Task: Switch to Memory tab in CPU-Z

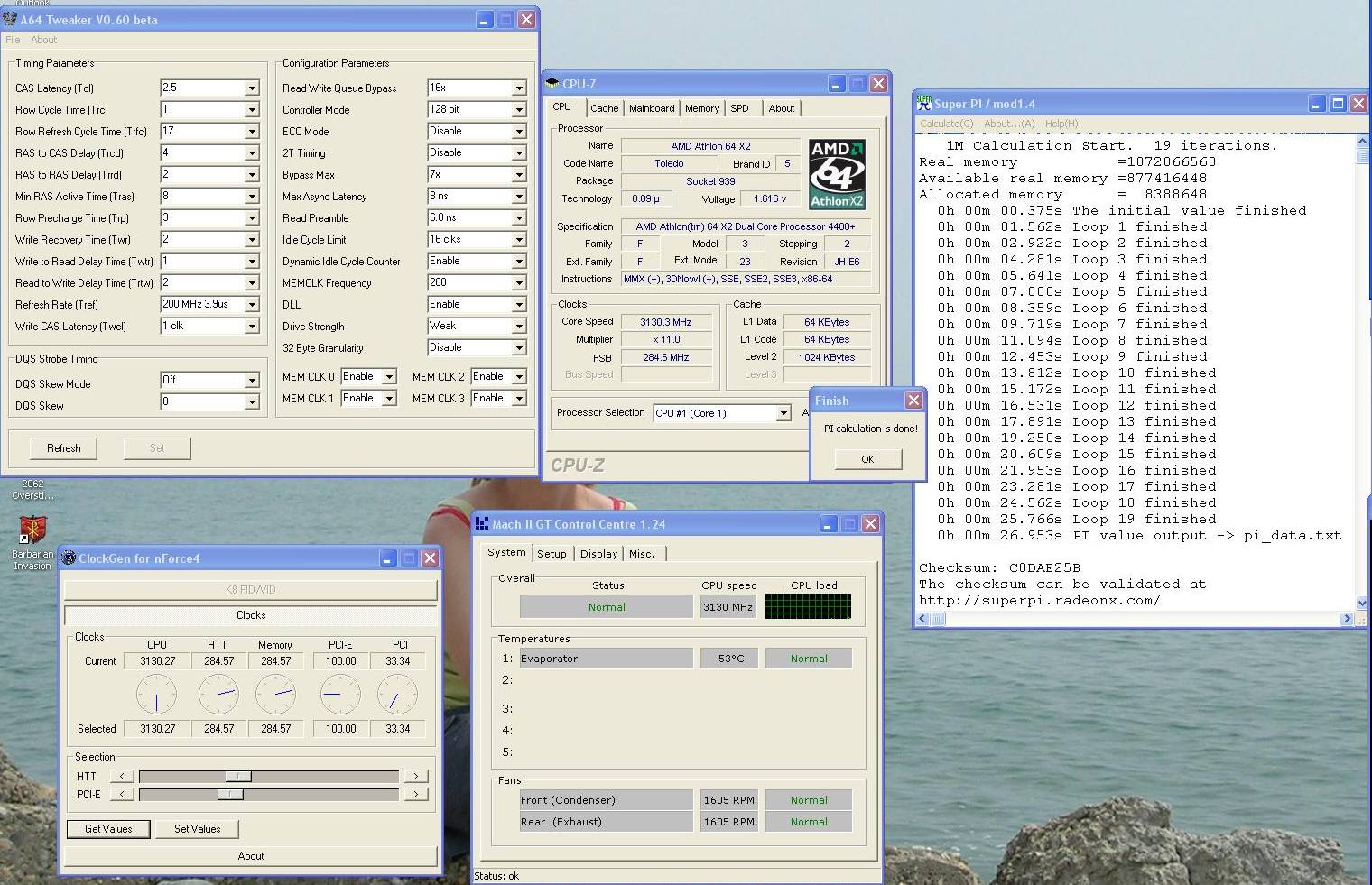Action: point(702,108)
